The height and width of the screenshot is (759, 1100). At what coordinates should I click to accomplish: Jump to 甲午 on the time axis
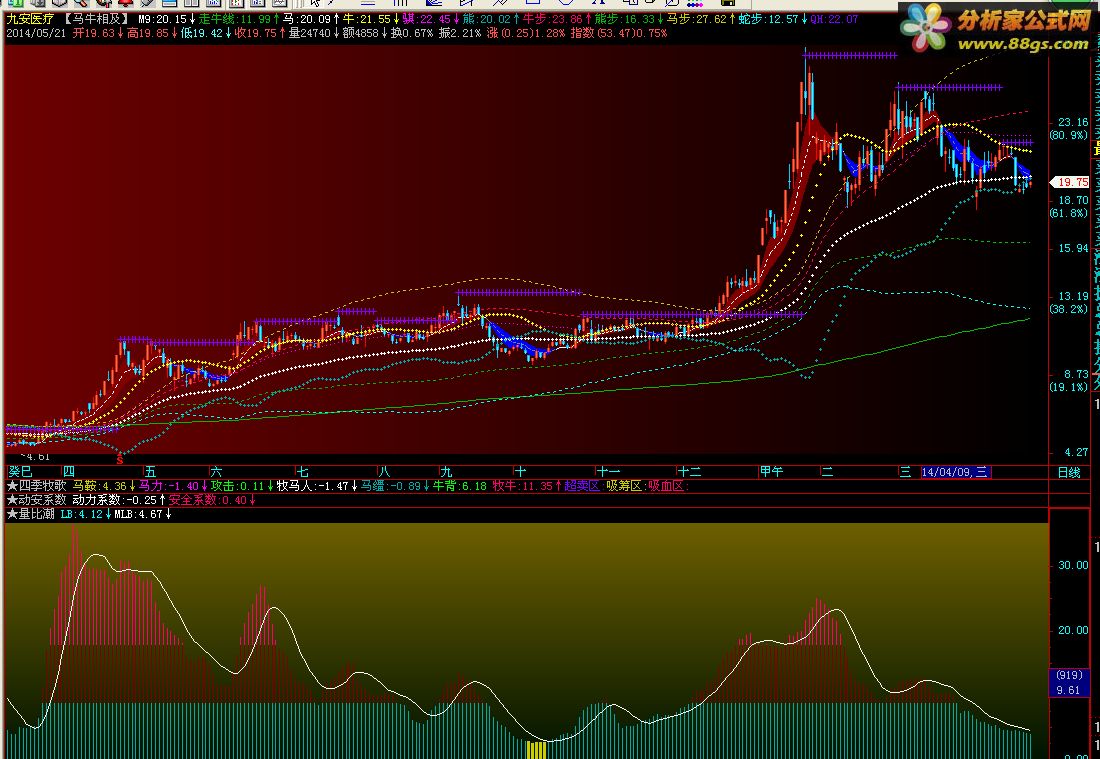(x=772, y=471)
